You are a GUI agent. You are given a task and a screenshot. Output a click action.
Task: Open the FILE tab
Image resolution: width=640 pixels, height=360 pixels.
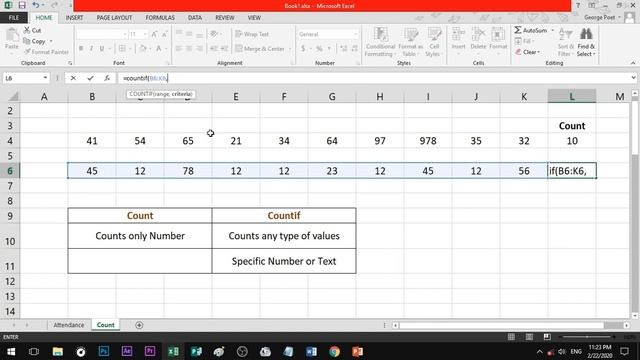coord(14,18)
